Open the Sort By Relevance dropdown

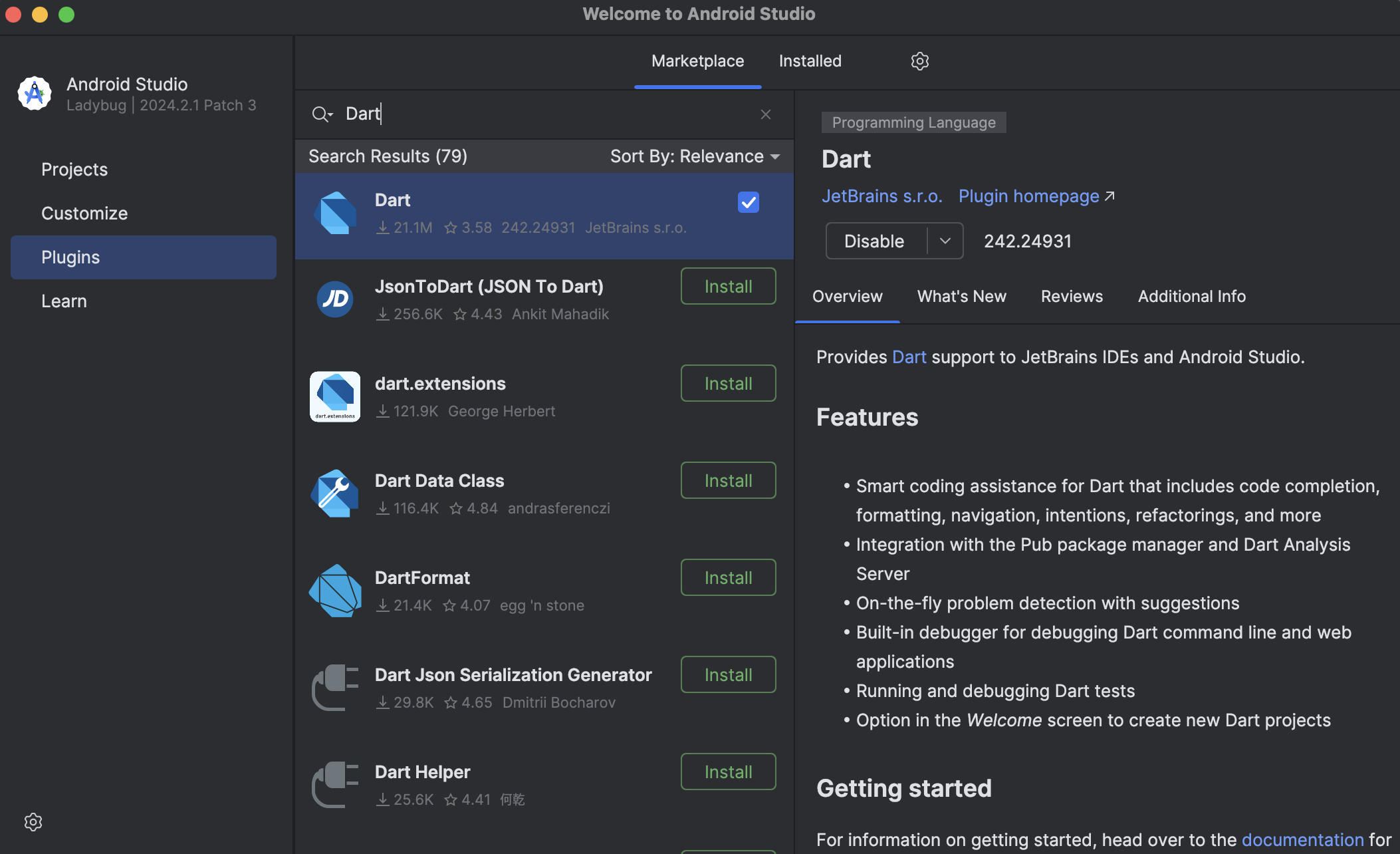[x=695, y=156]
